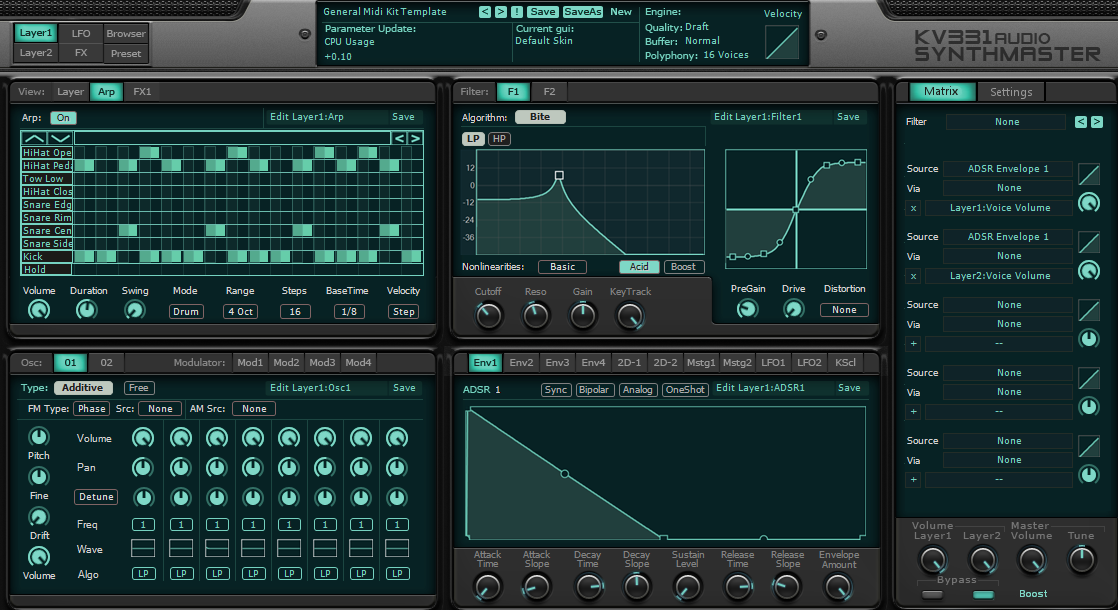Image resolution: width=1118 pixels, height=610 pixels.
Task: Open filter Algorithm Bite dropdown
Action: click(x=540, y=117)
